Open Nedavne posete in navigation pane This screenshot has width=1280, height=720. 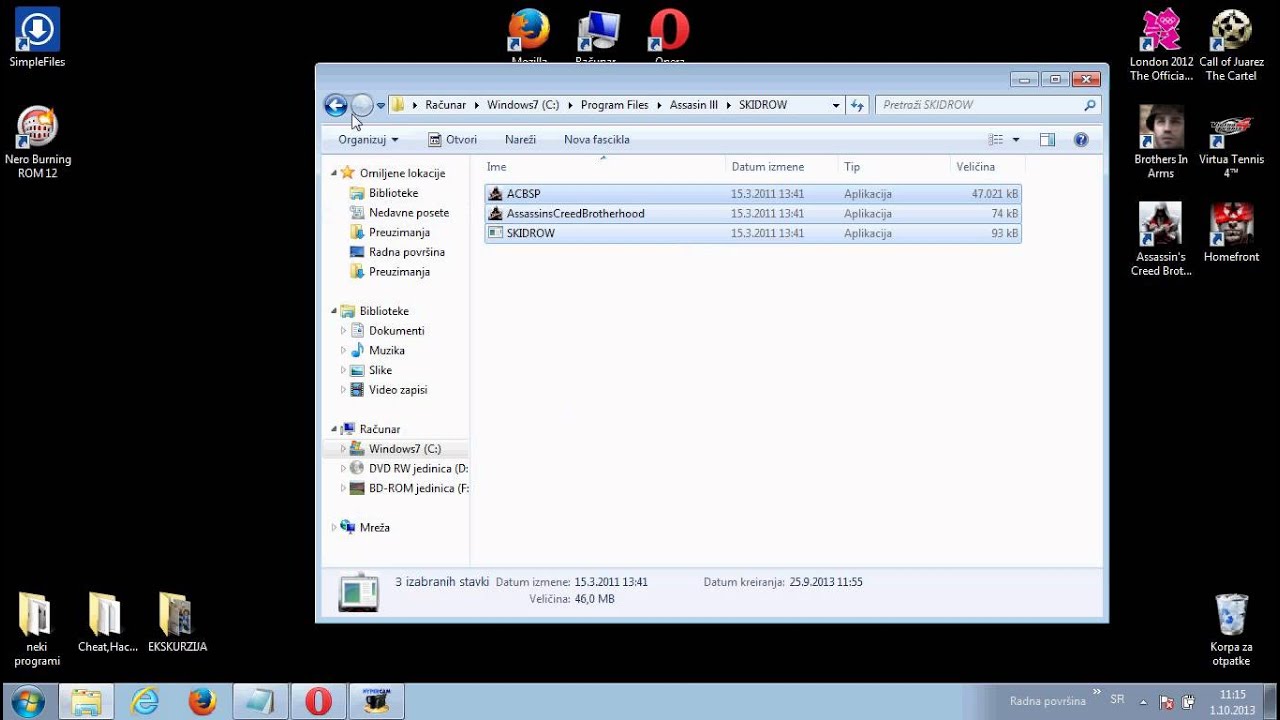pos(408,213)
